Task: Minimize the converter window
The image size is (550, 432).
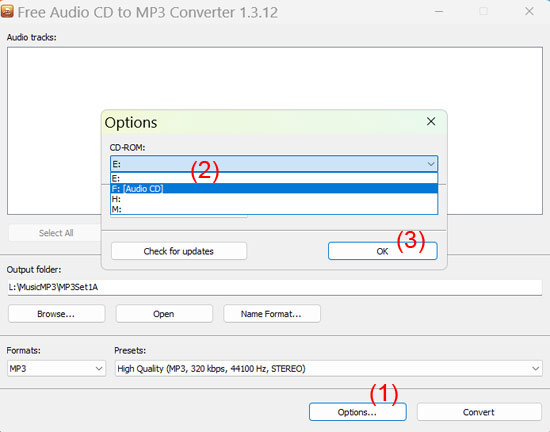Action: 439,12
